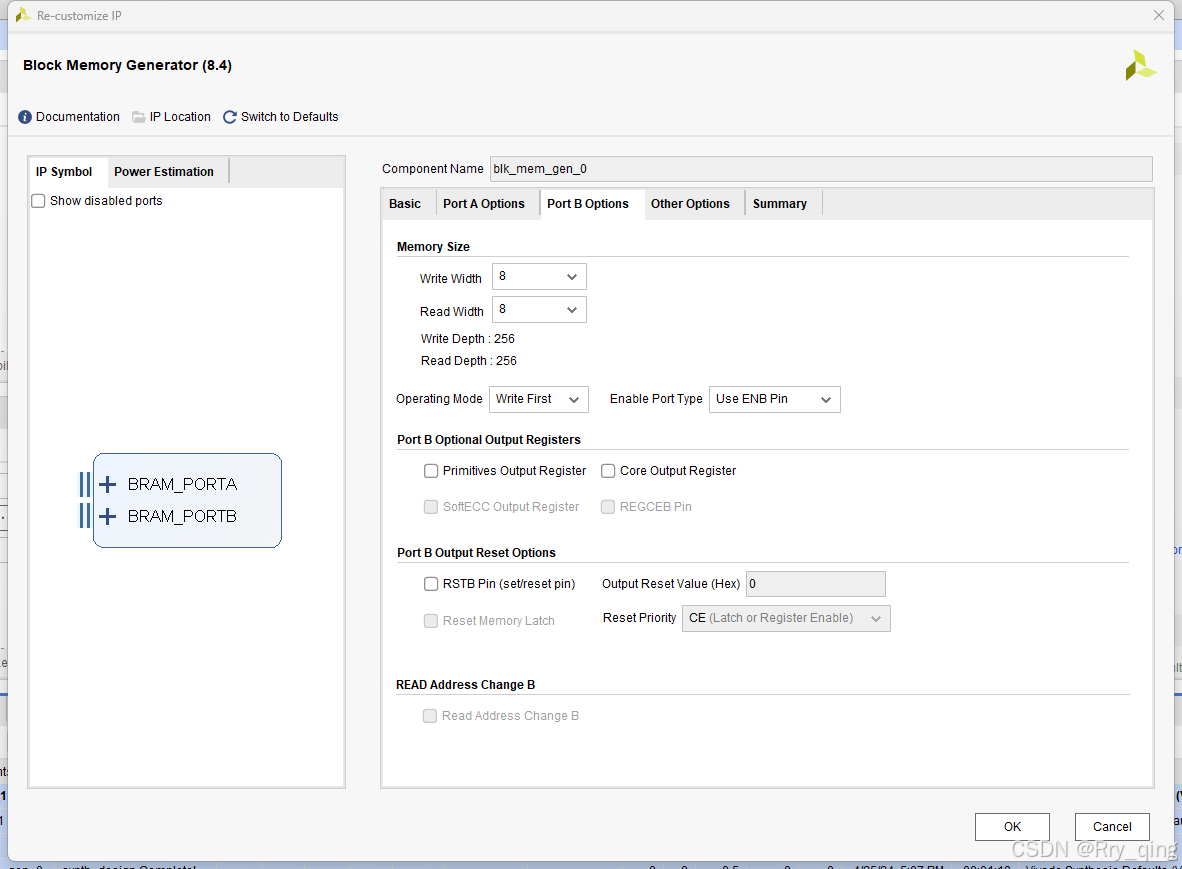Screen dimensions: 1182x869
Task: Click the Output Reset Value (Hex) field
Action: [x=816, y=584]
